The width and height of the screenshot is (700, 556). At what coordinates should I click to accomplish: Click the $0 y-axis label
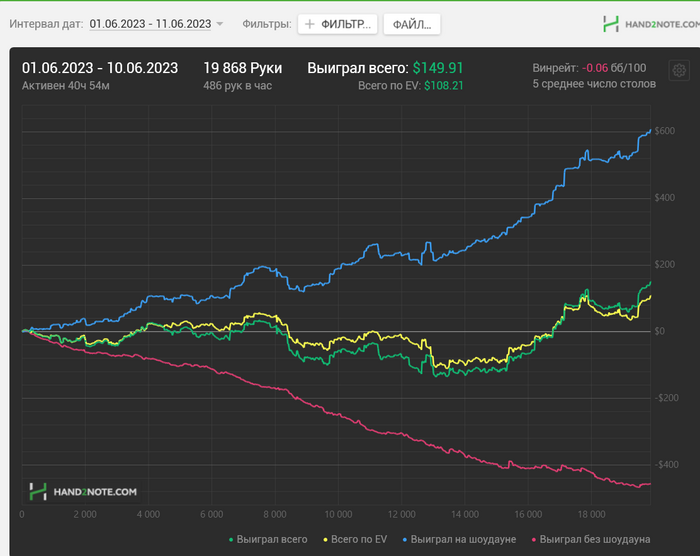(659, 331)
